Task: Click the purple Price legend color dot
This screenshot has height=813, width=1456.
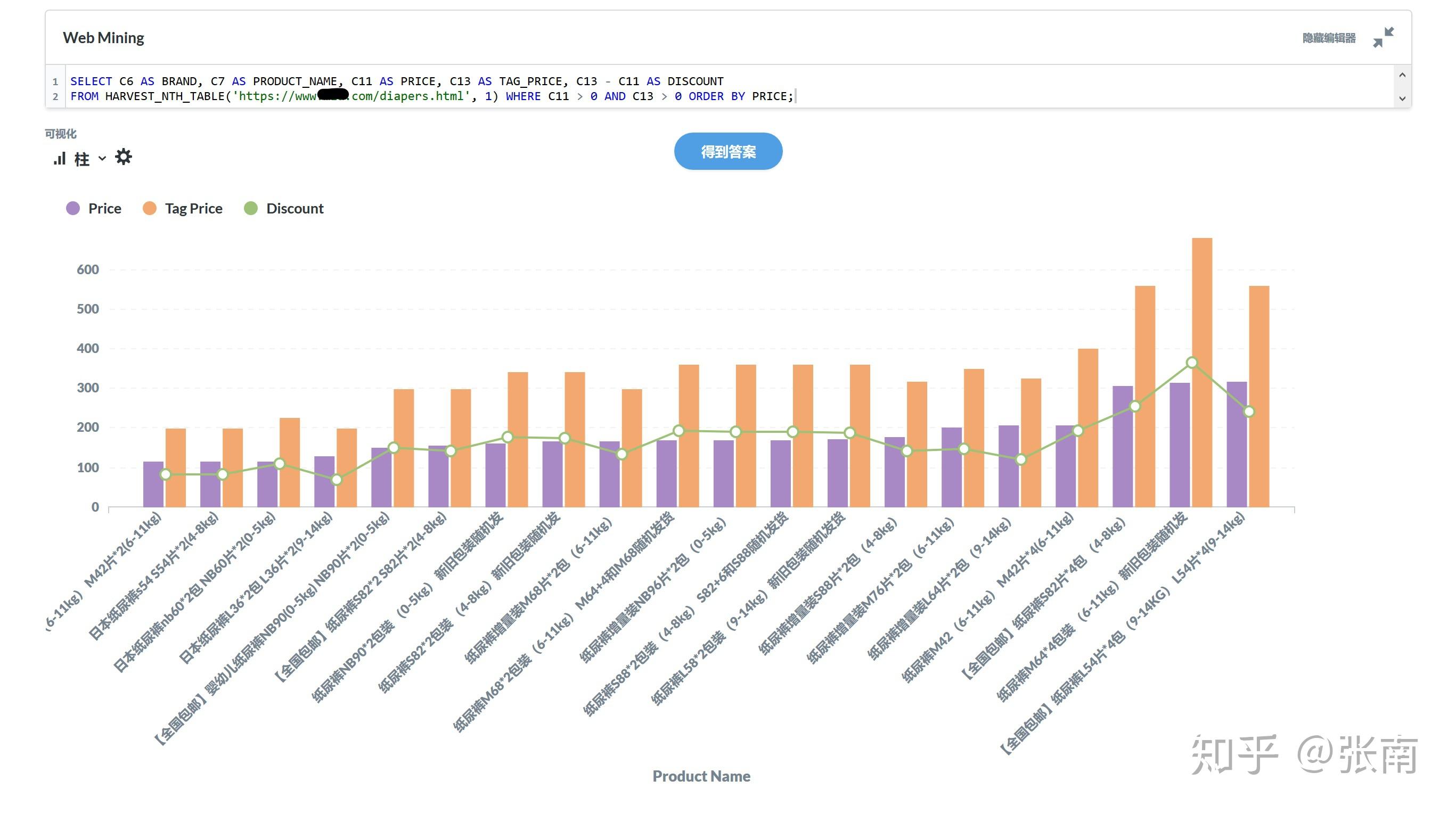Action: click(73, 209)
